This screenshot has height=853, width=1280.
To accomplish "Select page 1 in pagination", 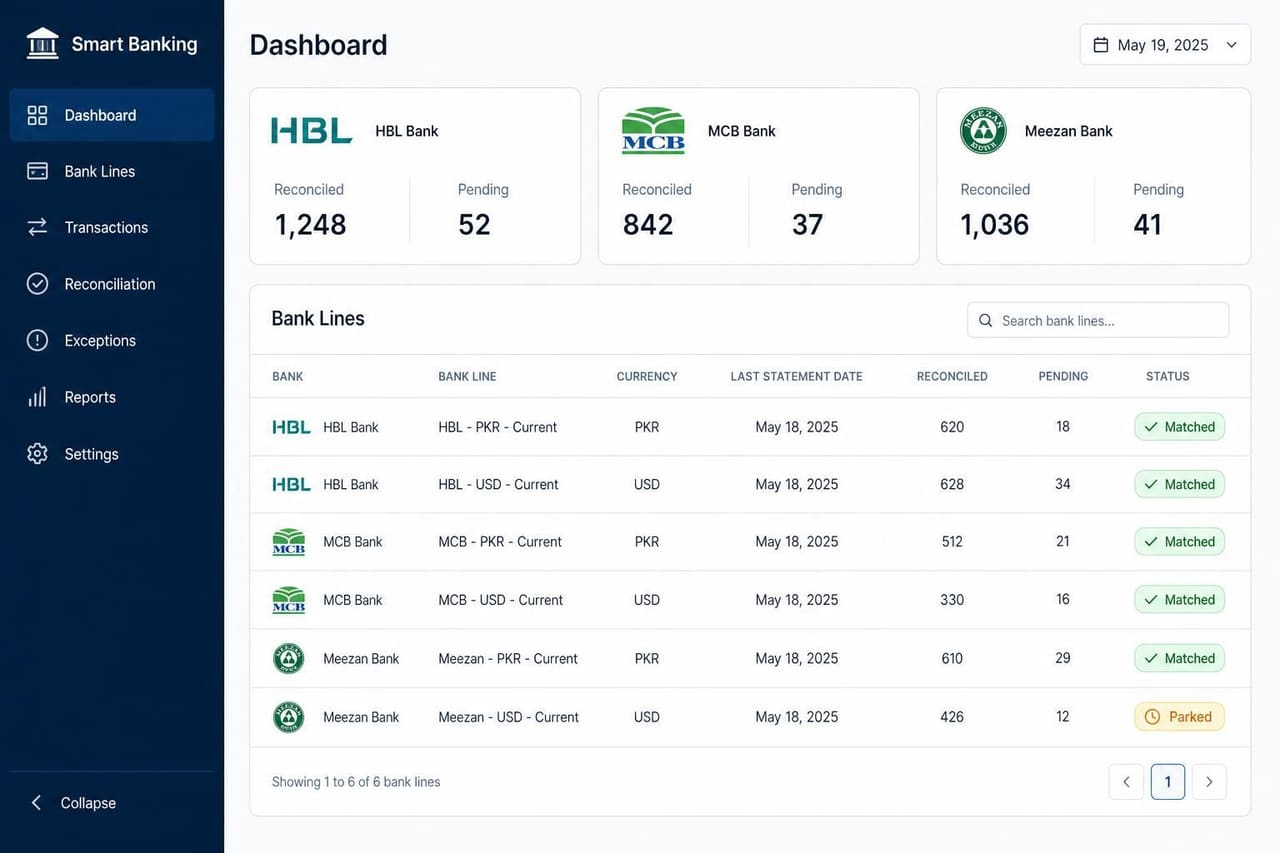I will click(x=1168, y=782).
